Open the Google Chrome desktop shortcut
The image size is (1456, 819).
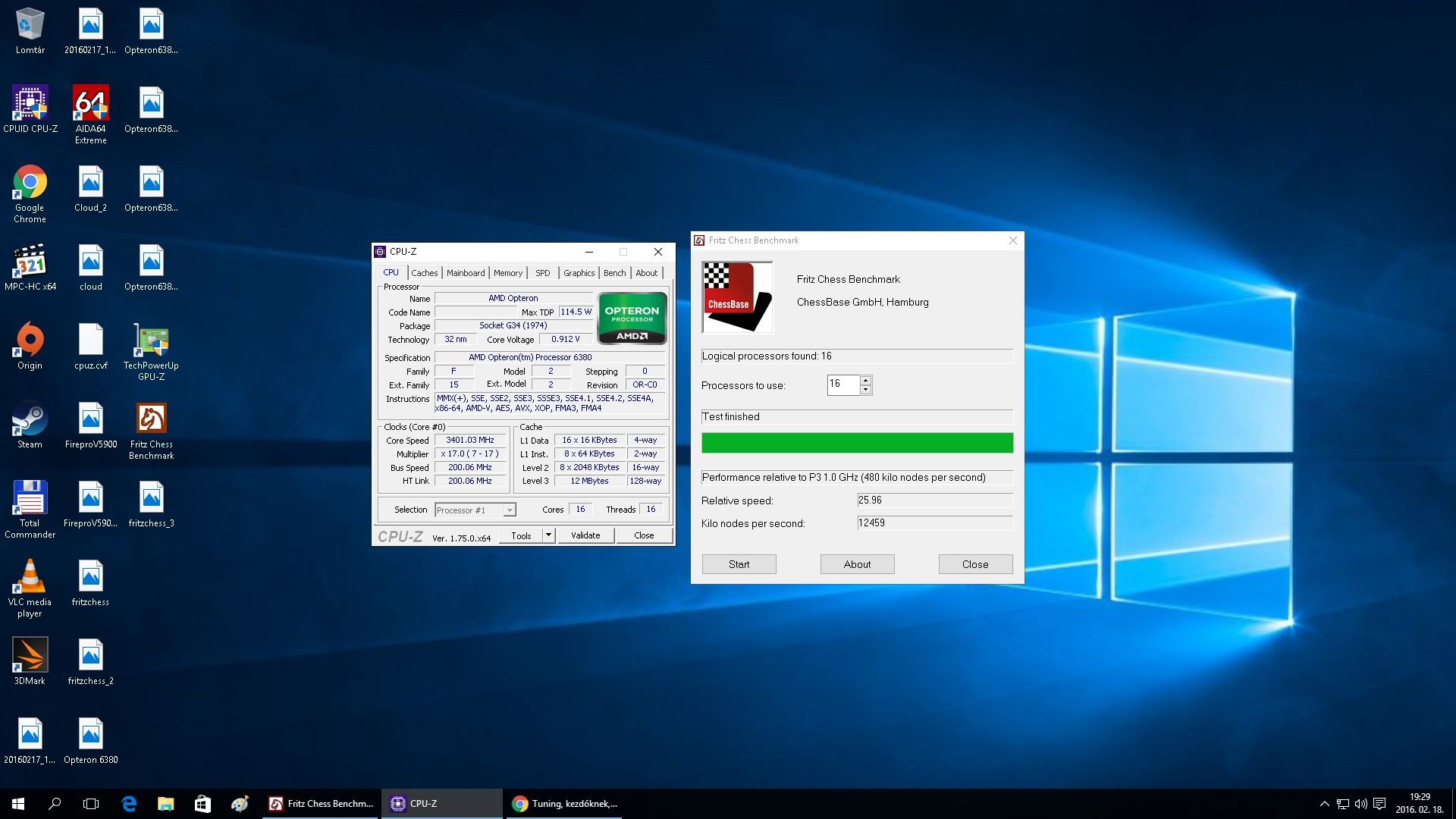point(30,193)
